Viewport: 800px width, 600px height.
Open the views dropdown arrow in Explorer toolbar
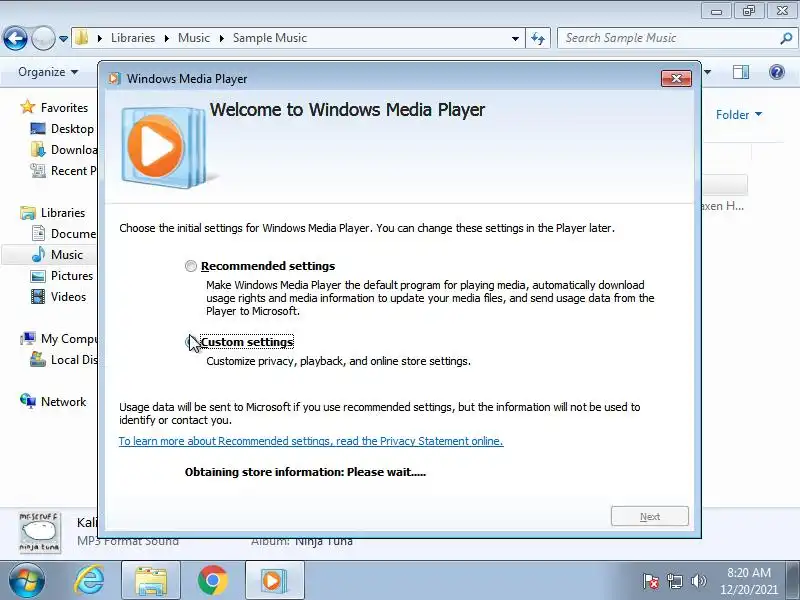click(708, 72)
